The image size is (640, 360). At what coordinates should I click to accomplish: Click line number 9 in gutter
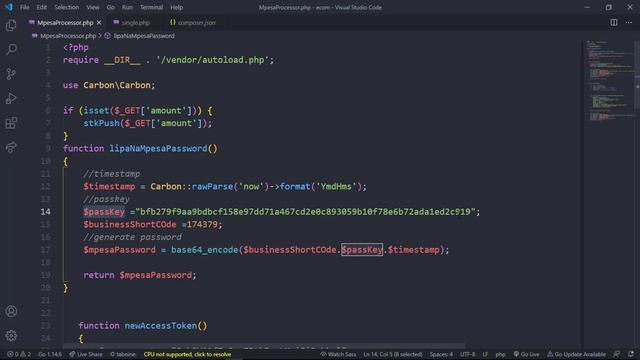[48, 149]
